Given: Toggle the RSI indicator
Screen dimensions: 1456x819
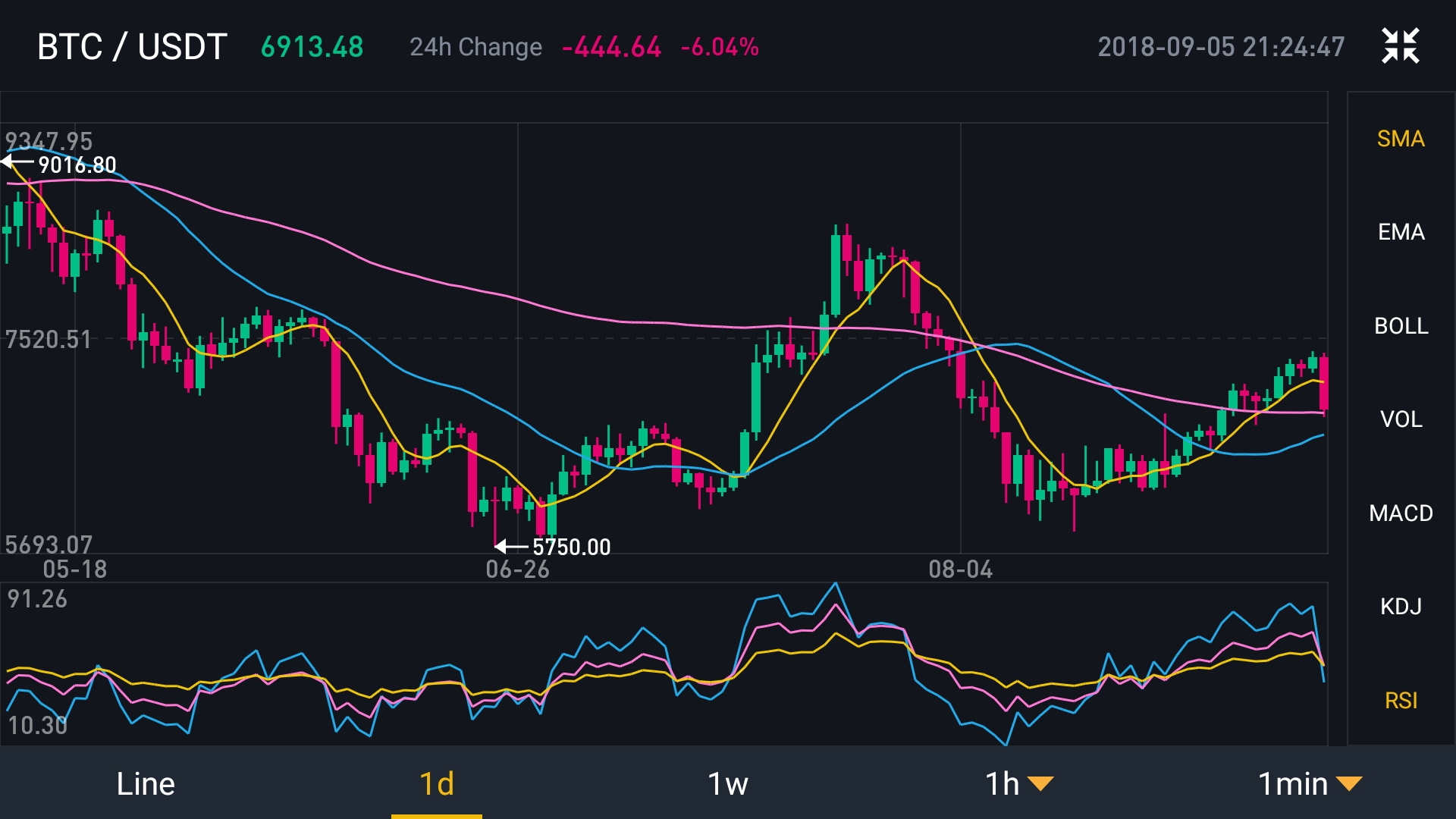Looking at the screenshot, I should point(1401,701).
